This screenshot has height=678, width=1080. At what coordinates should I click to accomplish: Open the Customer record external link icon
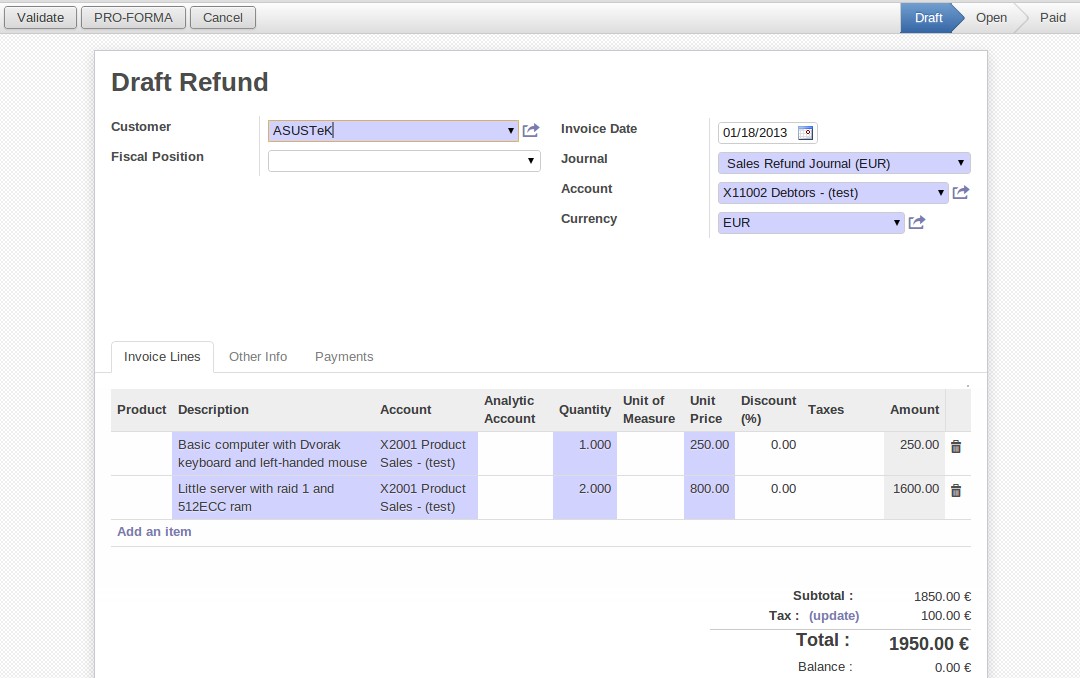tap(531, 131)
